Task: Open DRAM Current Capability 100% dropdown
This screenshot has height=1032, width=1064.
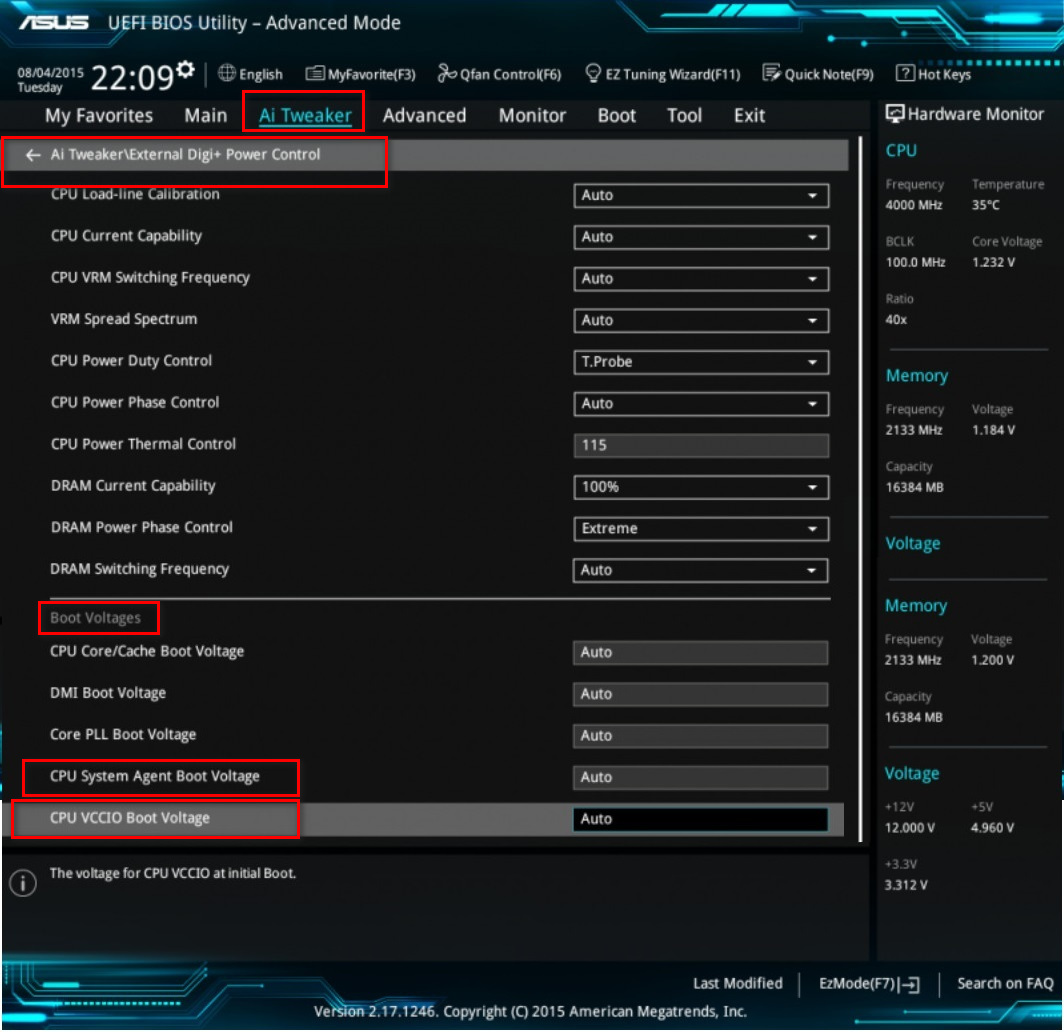Action: pos(700,487)
